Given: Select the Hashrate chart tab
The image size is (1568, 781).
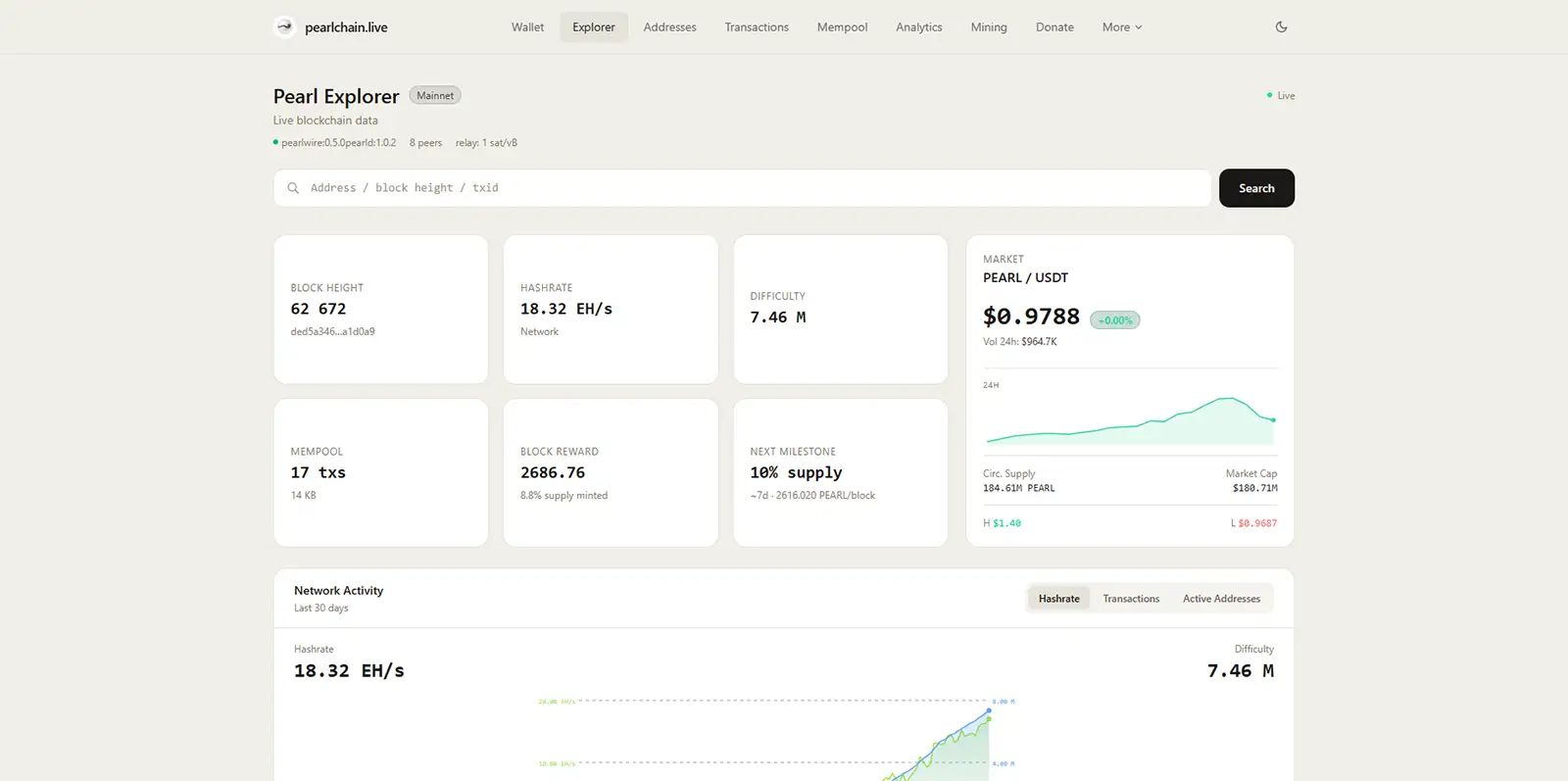Looking at the screenshot, I should (1058, 599).
